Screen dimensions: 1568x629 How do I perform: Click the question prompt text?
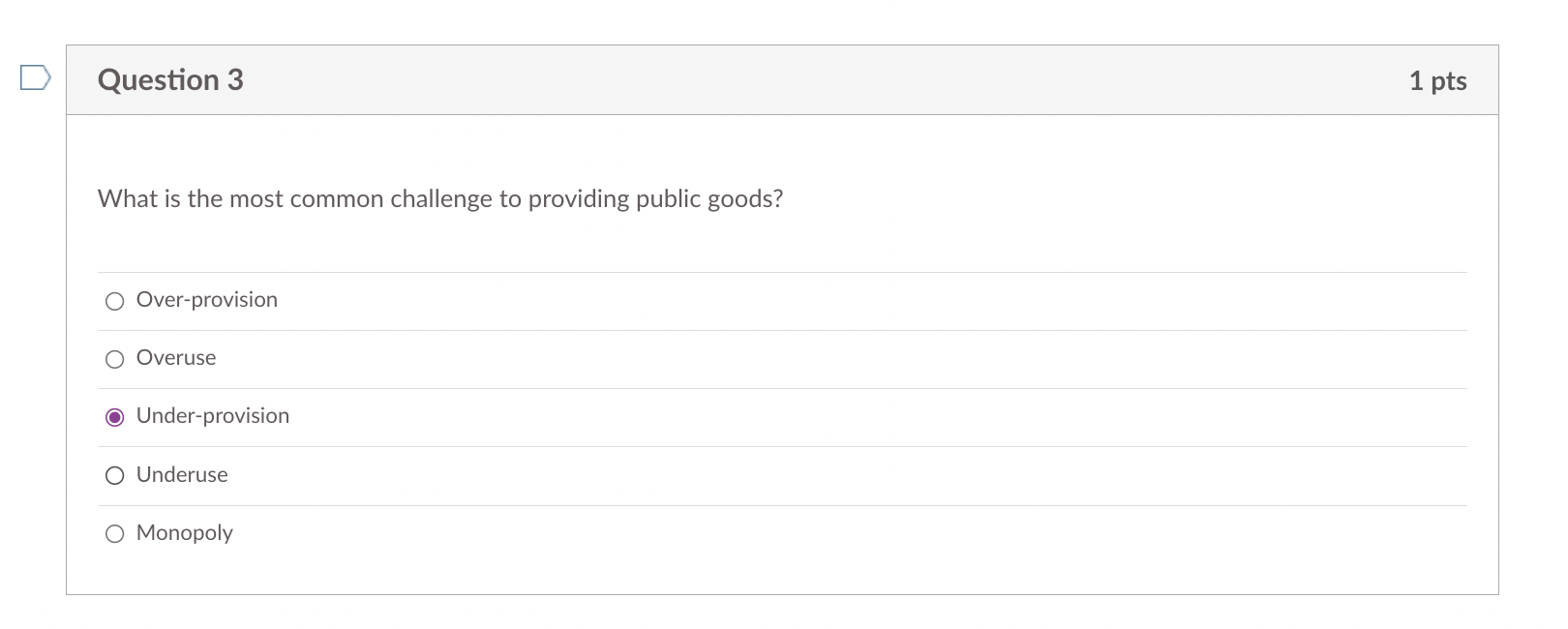(439, 198)
